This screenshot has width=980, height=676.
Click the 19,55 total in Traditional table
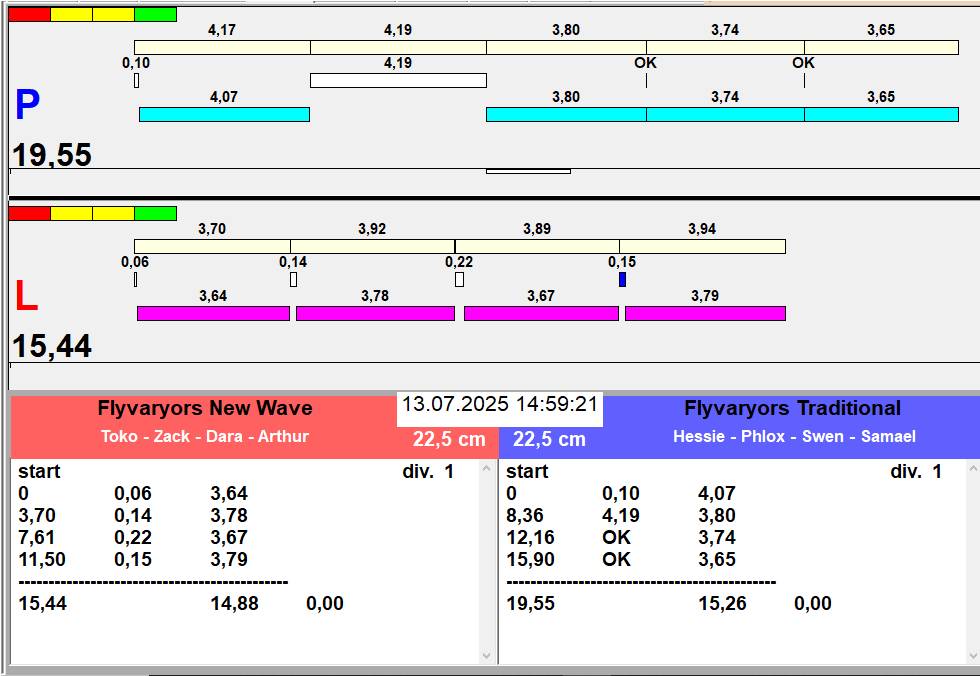point(530,604)
